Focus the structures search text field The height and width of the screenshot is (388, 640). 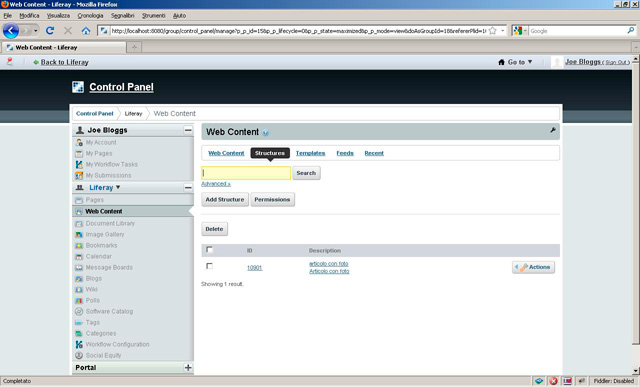pyautogui.click(x=246, y=173)
